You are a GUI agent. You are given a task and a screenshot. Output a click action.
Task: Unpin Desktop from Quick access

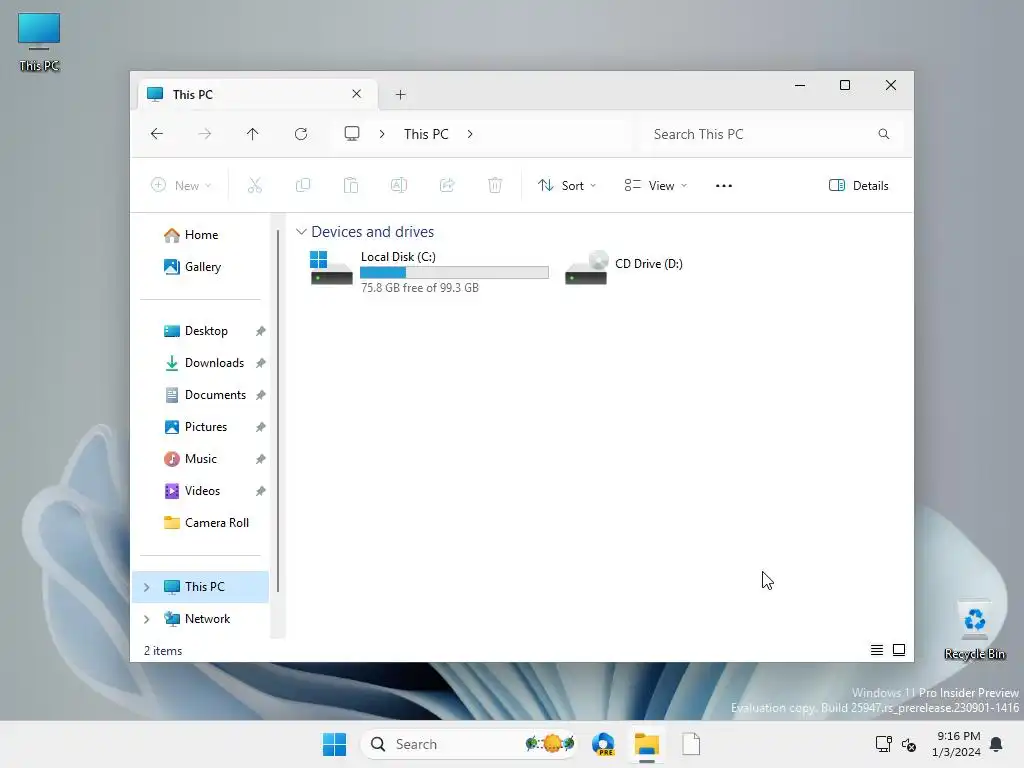(261, 331)
